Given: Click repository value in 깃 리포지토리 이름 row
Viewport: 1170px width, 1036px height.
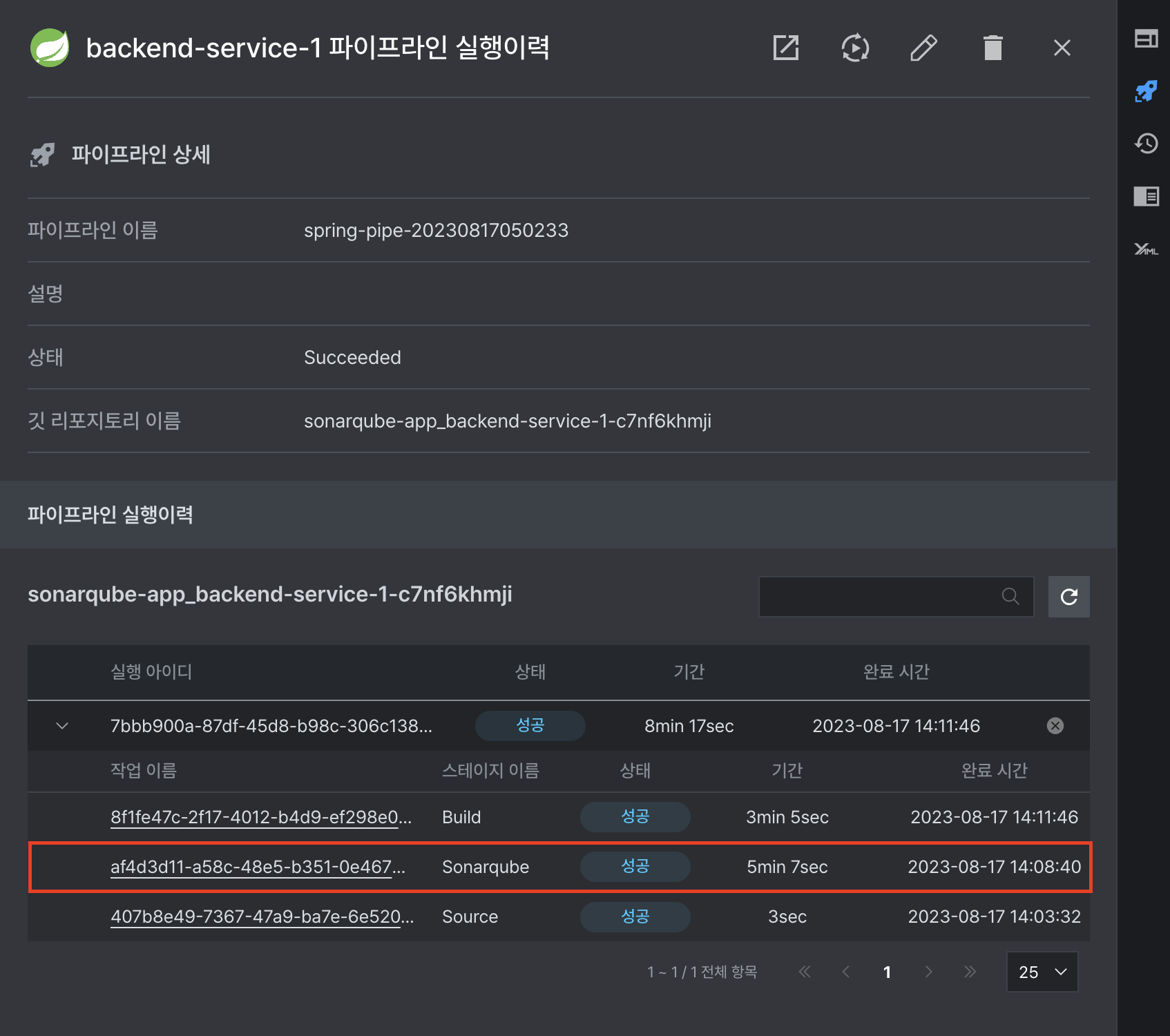Looking at the screenshot, I should [x=508, y=421].
